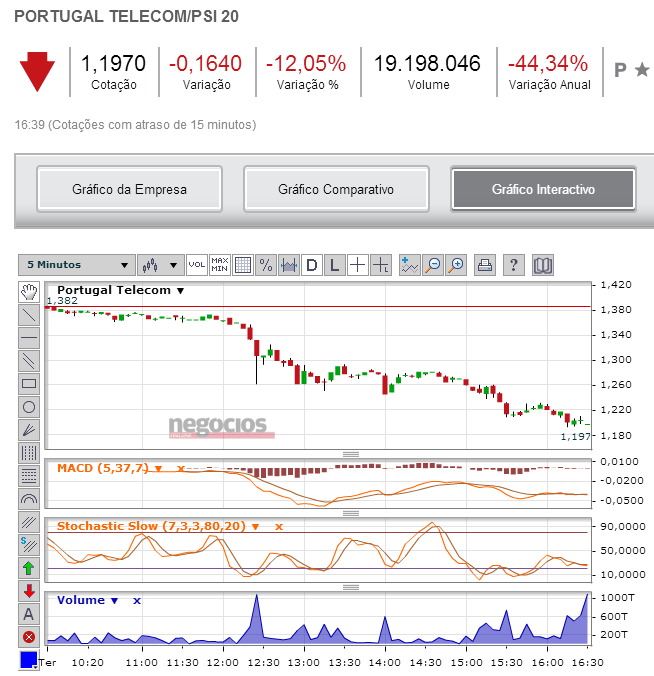Toggle the L logarithmic scale button
This screenshot has height=676, width=654.
[335, 265]
